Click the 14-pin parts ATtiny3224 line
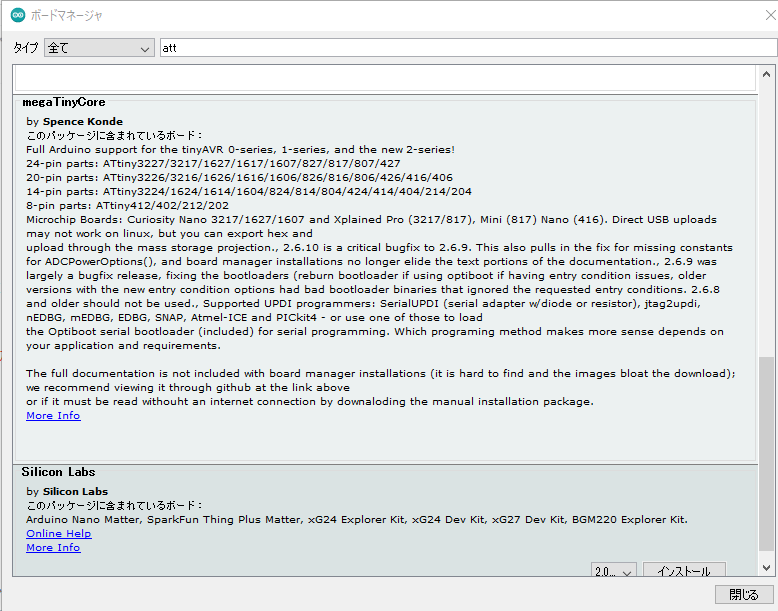This screenshot has width=778, height=611. pyautogui.click(x=249, y=192)
